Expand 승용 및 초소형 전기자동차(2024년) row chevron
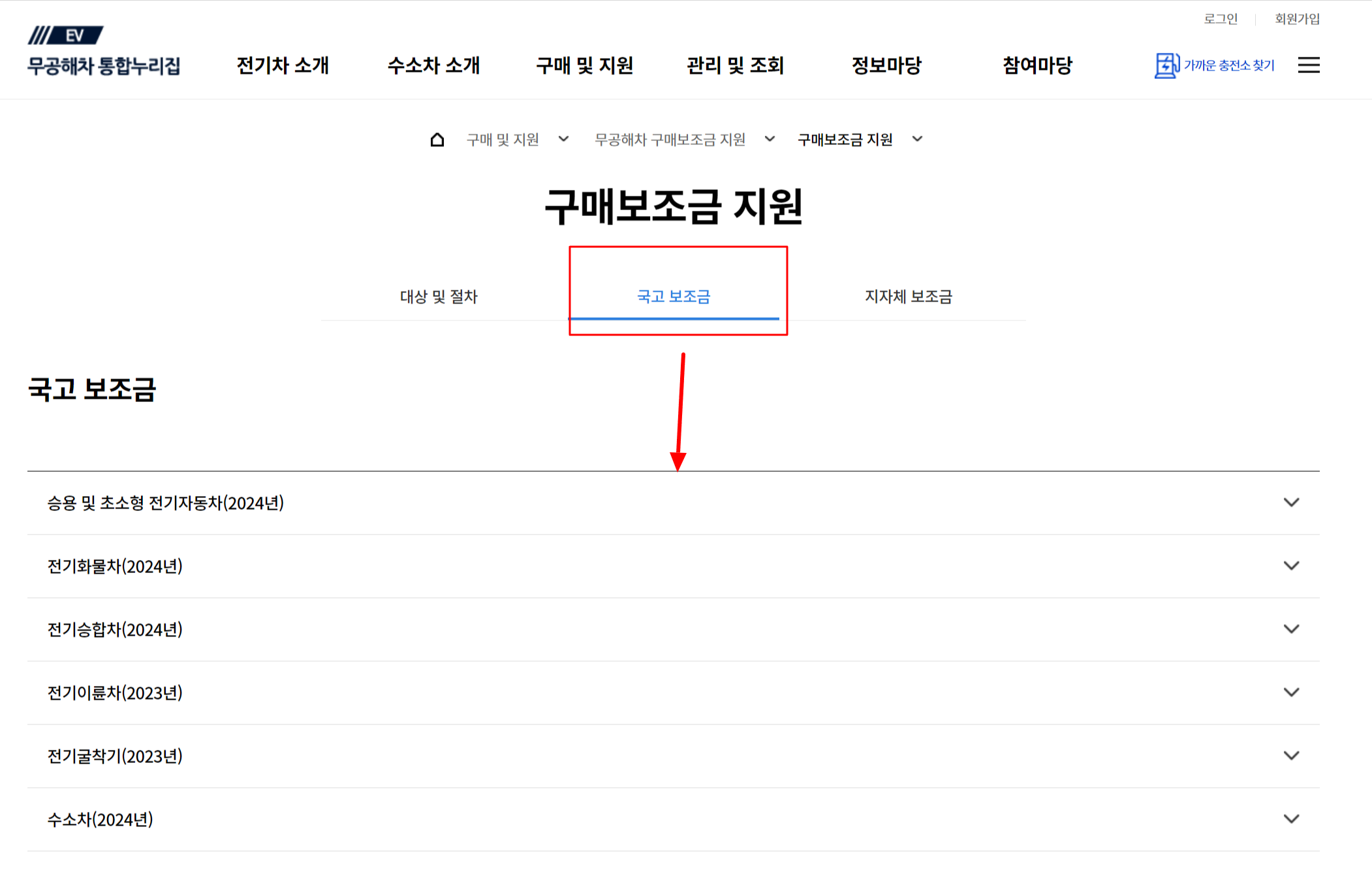The width and height of the screenshot is (1372, 885). [x=1290, y=503]
